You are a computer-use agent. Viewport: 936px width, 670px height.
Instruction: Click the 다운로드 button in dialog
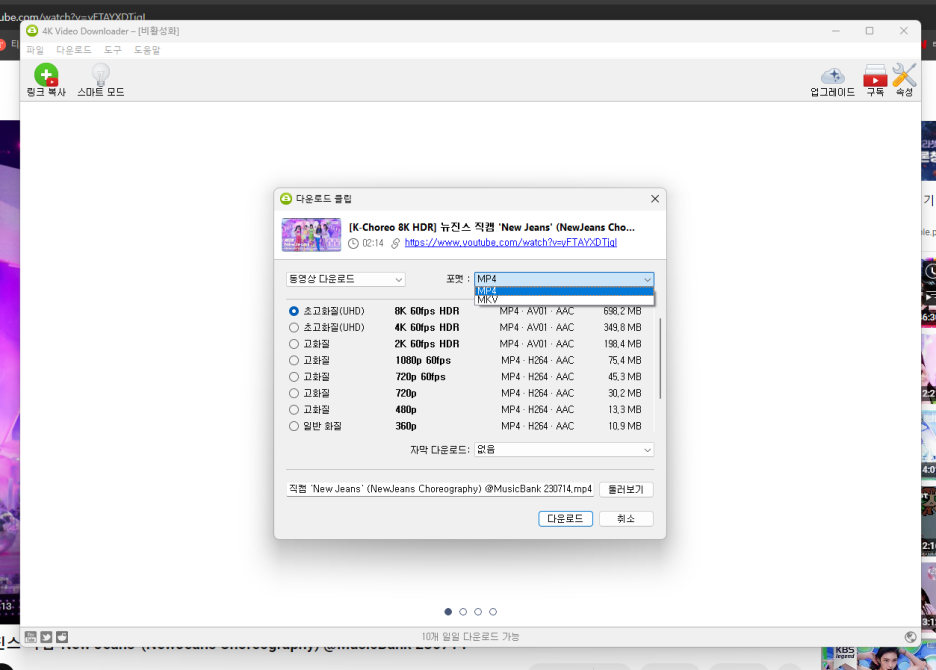(x=565, y=518)
